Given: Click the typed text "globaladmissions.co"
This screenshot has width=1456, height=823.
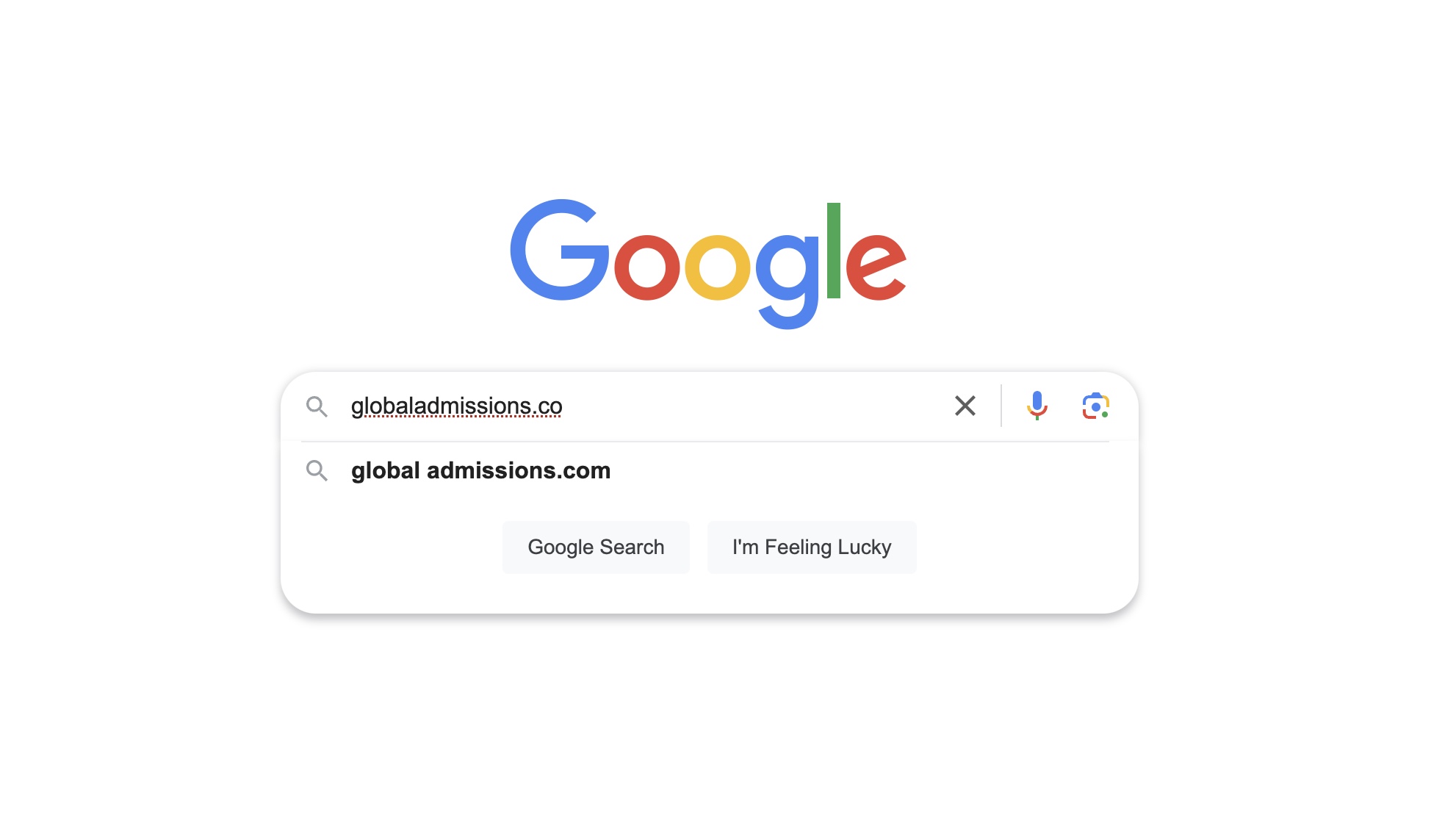Looking at the screenshot, I should click(x=456, y=406).
